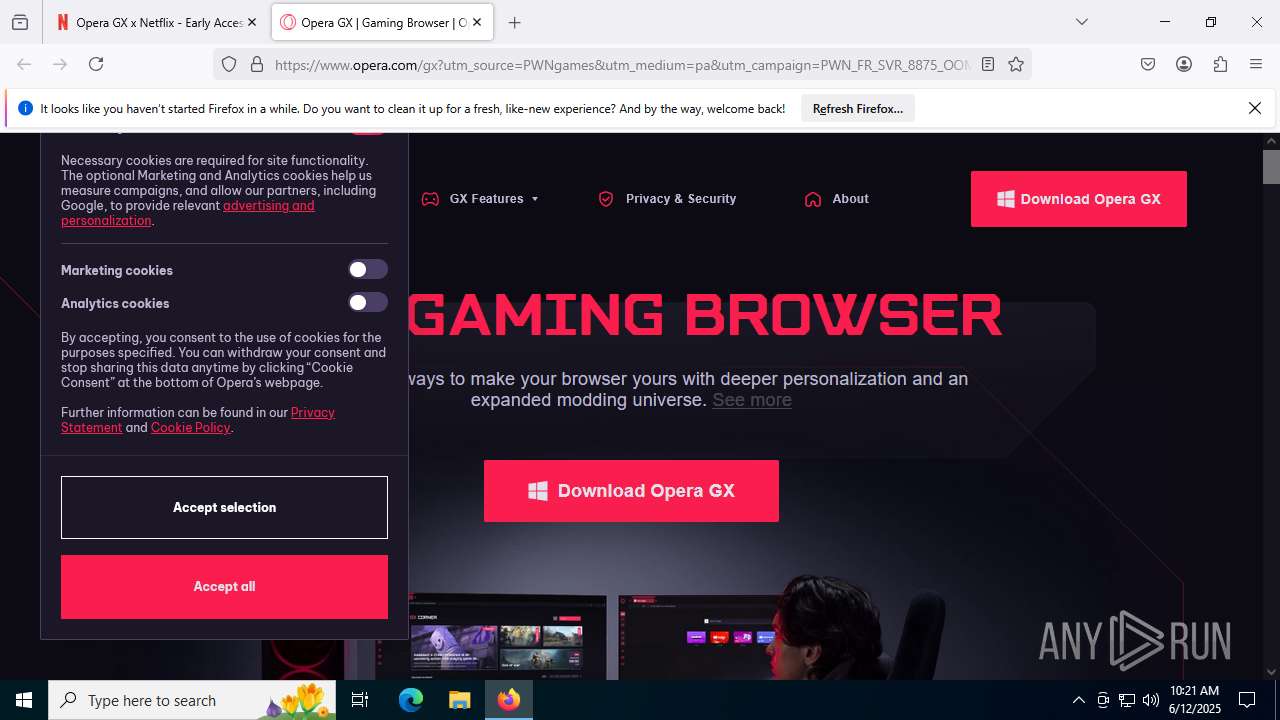Open the volume speaker tray icon
Image resolution: width=1280 pixels, height=720 pixels.
1151,700
